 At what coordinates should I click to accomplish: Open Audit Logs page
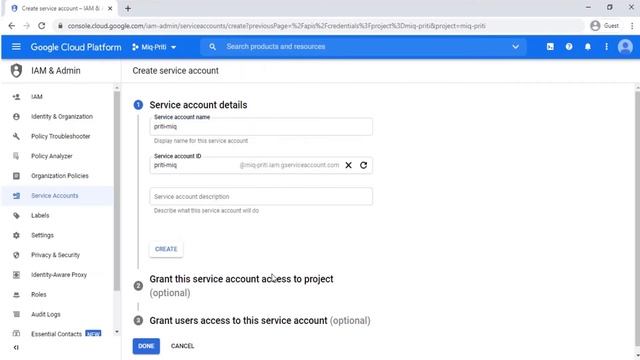(46, 314)
